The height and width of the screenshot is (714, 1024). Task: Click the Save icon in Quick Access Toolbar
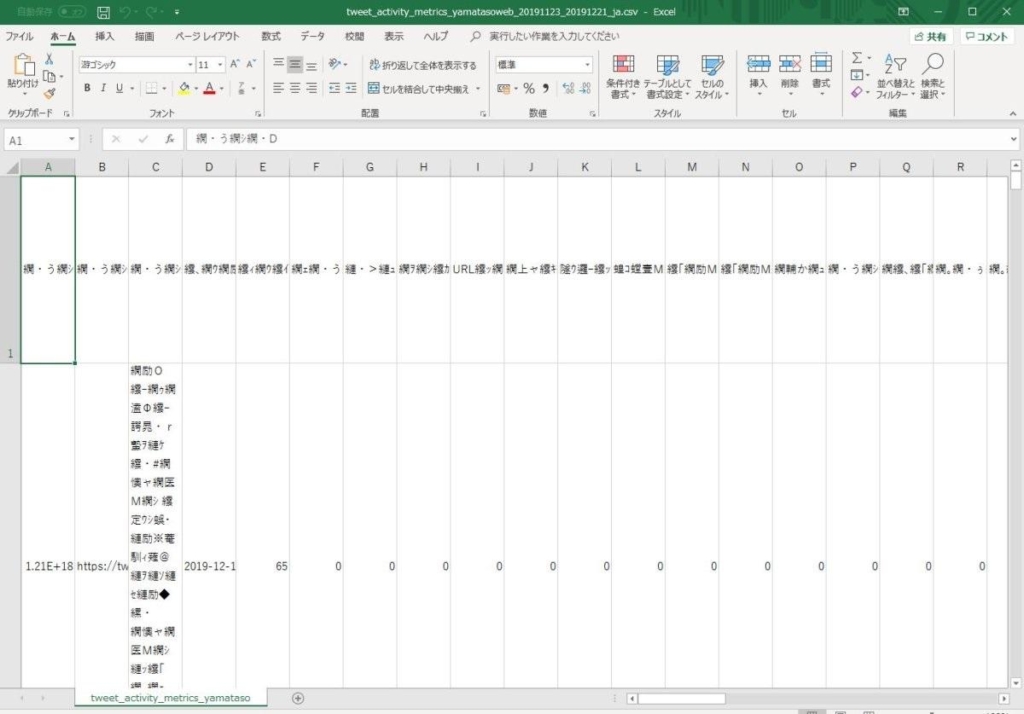pyautogui.click(x=103, y=11)
